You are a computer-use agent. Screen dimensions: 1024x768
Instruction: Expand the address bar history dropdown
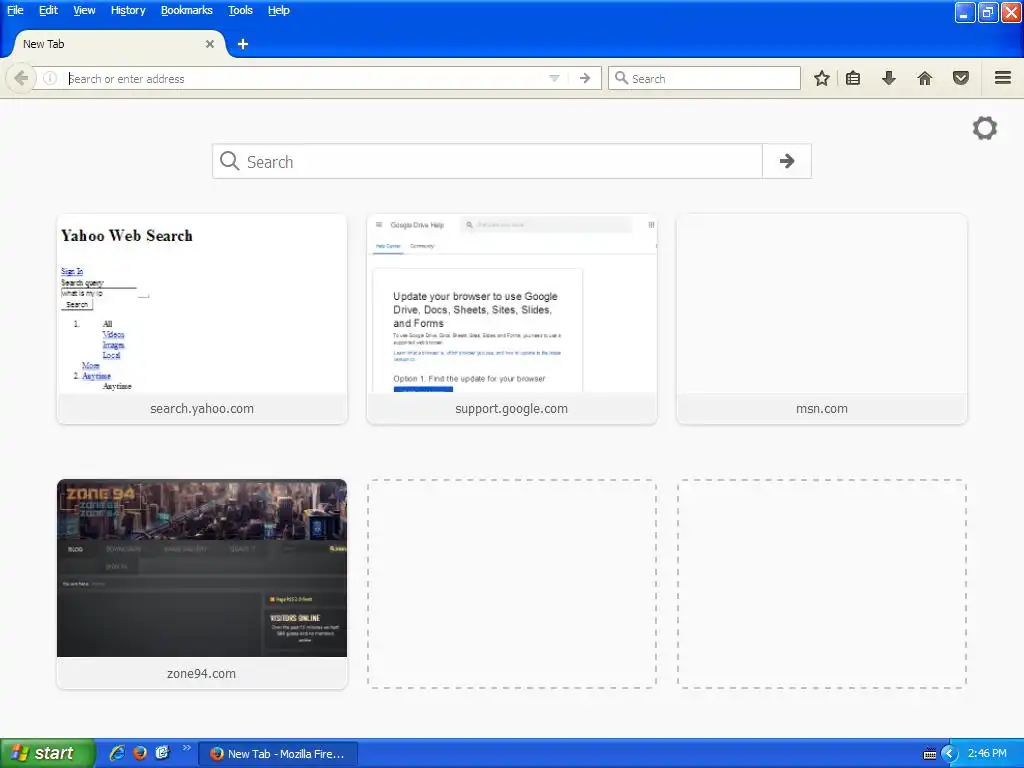(554, 78)
